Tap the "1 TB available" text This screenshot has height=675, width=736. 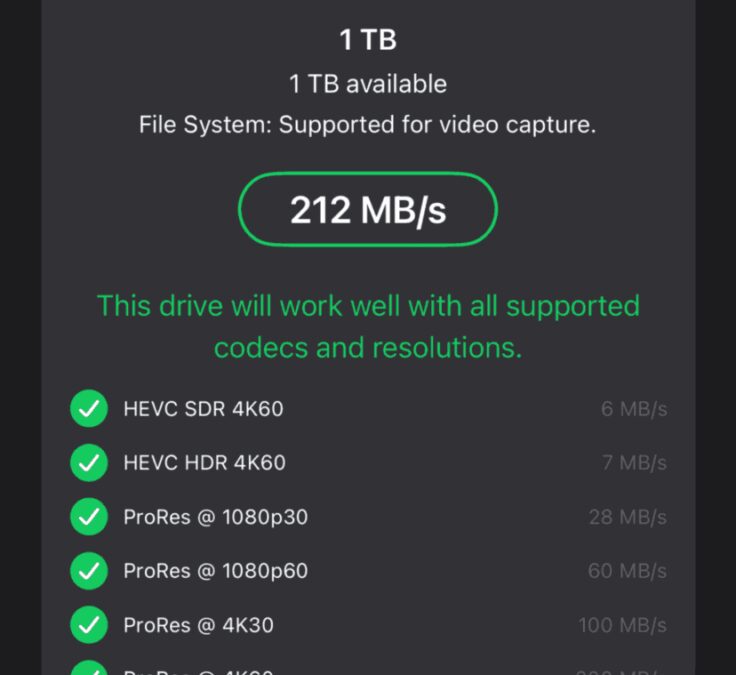[x=367, y=84]
